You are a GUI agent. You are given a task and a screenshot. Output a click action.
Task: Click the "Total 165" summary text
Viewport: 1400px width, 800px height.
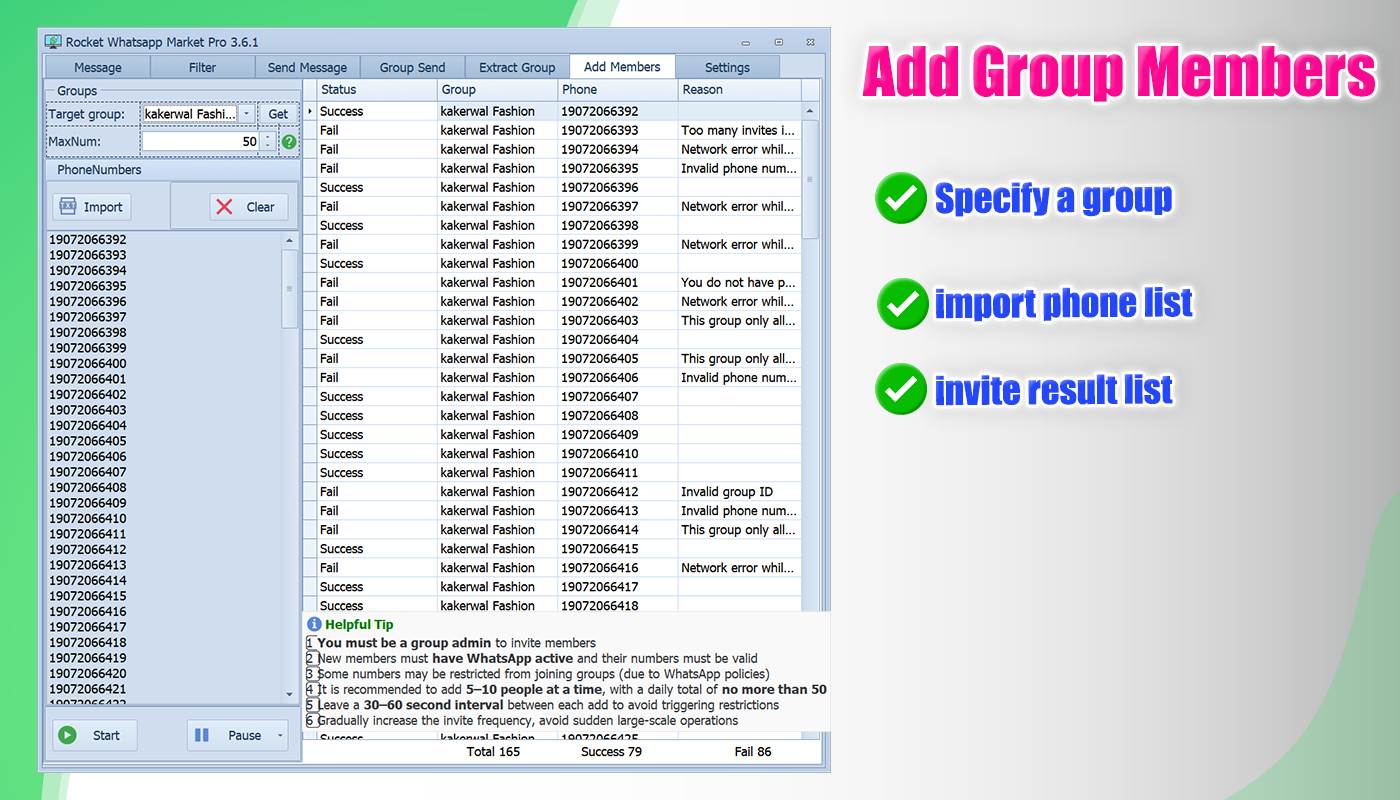[493, 751]
